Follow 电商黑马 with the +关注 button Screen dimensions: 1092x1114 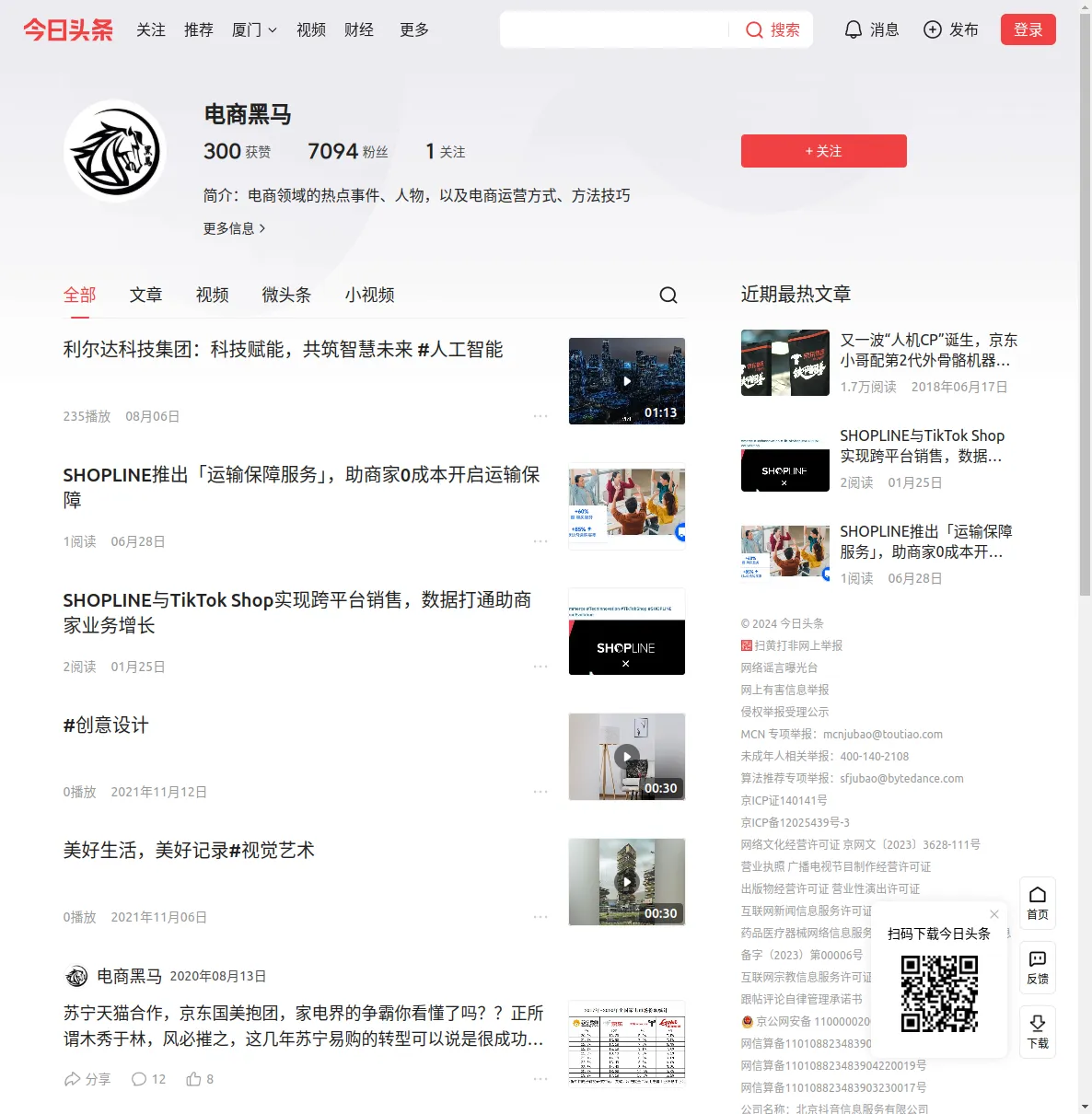coord(824,151)
